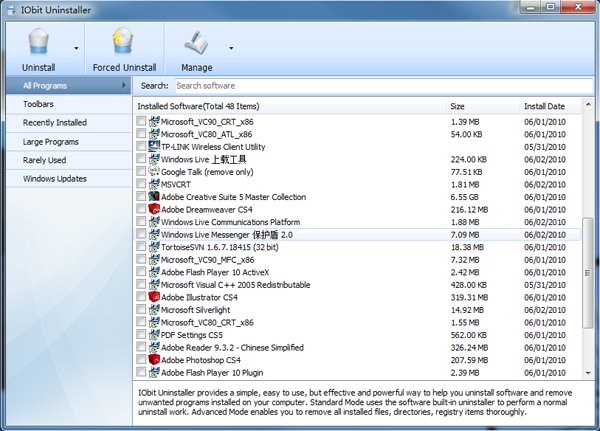This screenshot has height=431, width=600.
Task: Select 'Microsoft Visual C++ 2005 Redistributable' text
Action: [x=235, y=285]
